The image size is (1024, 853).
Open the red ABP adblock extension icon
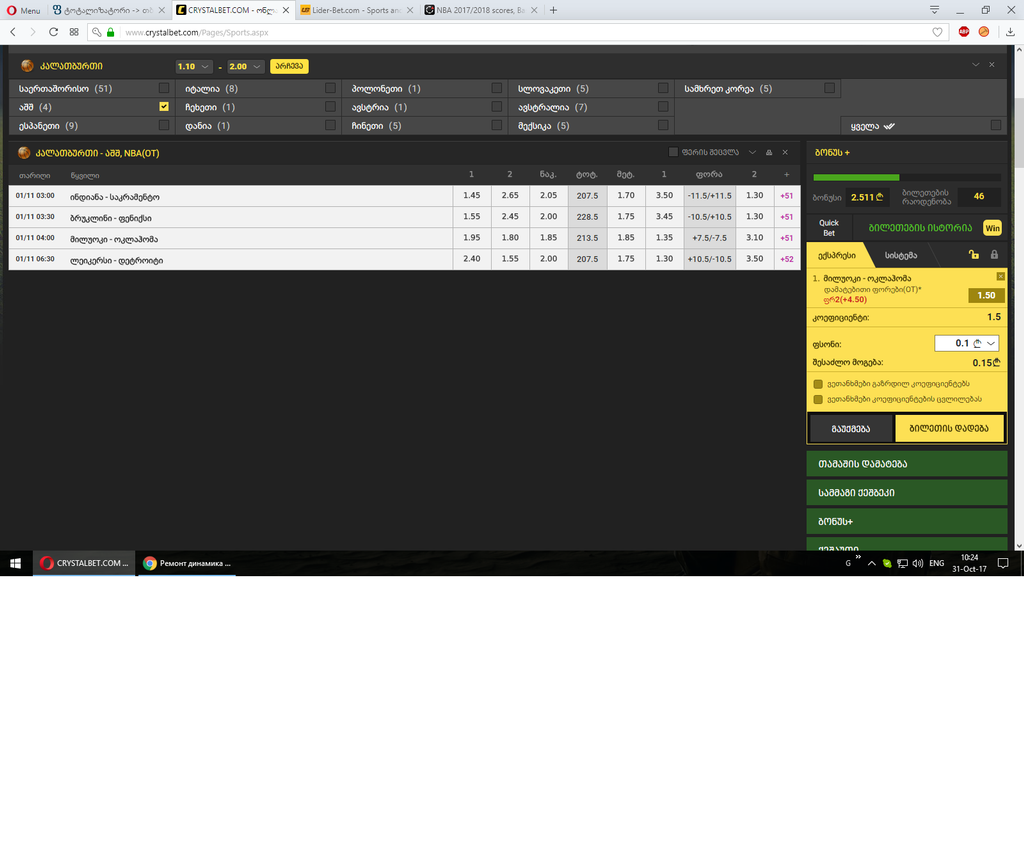(x=963, y=31)
